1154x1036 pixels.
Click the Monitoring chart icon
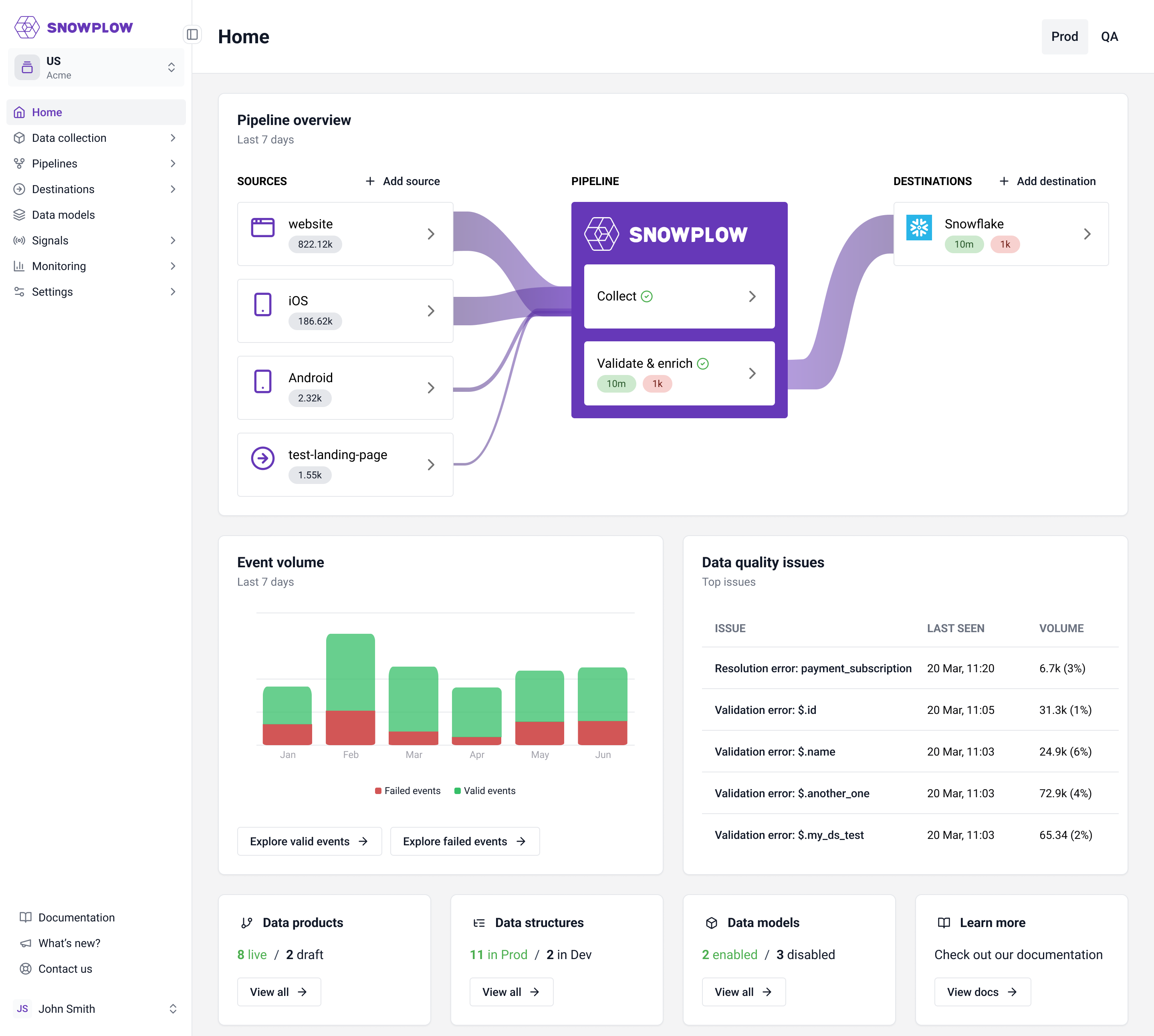19,266
